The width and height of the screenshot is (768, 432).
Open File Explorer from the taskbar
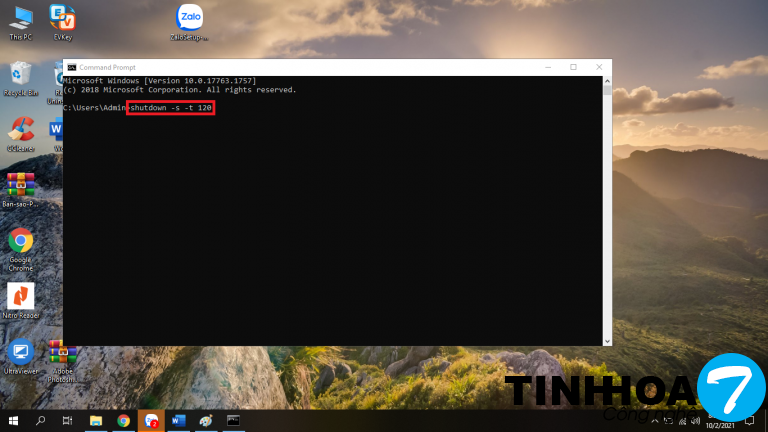(96, 421)
